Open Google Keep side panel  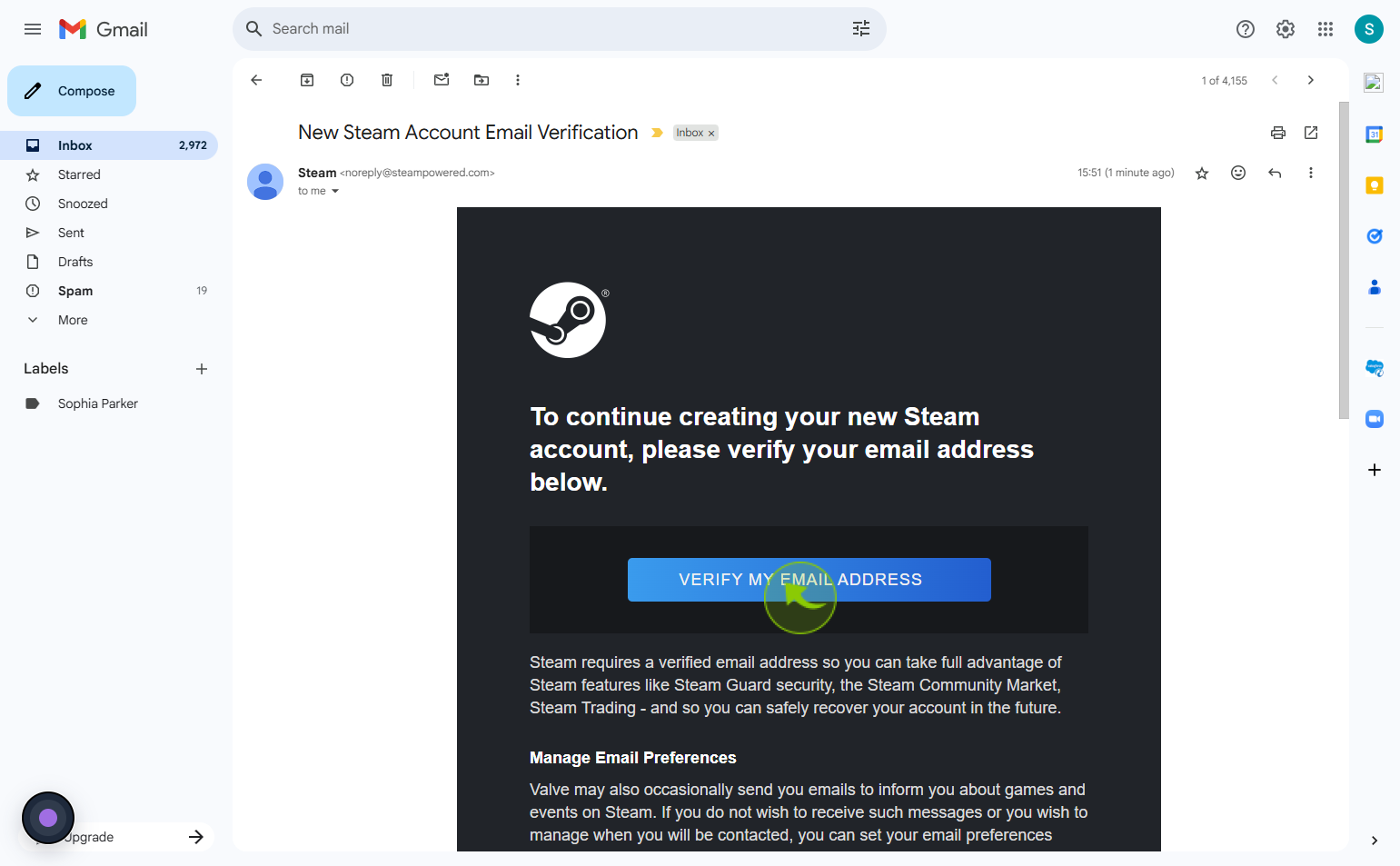(x=1375, y=185)
